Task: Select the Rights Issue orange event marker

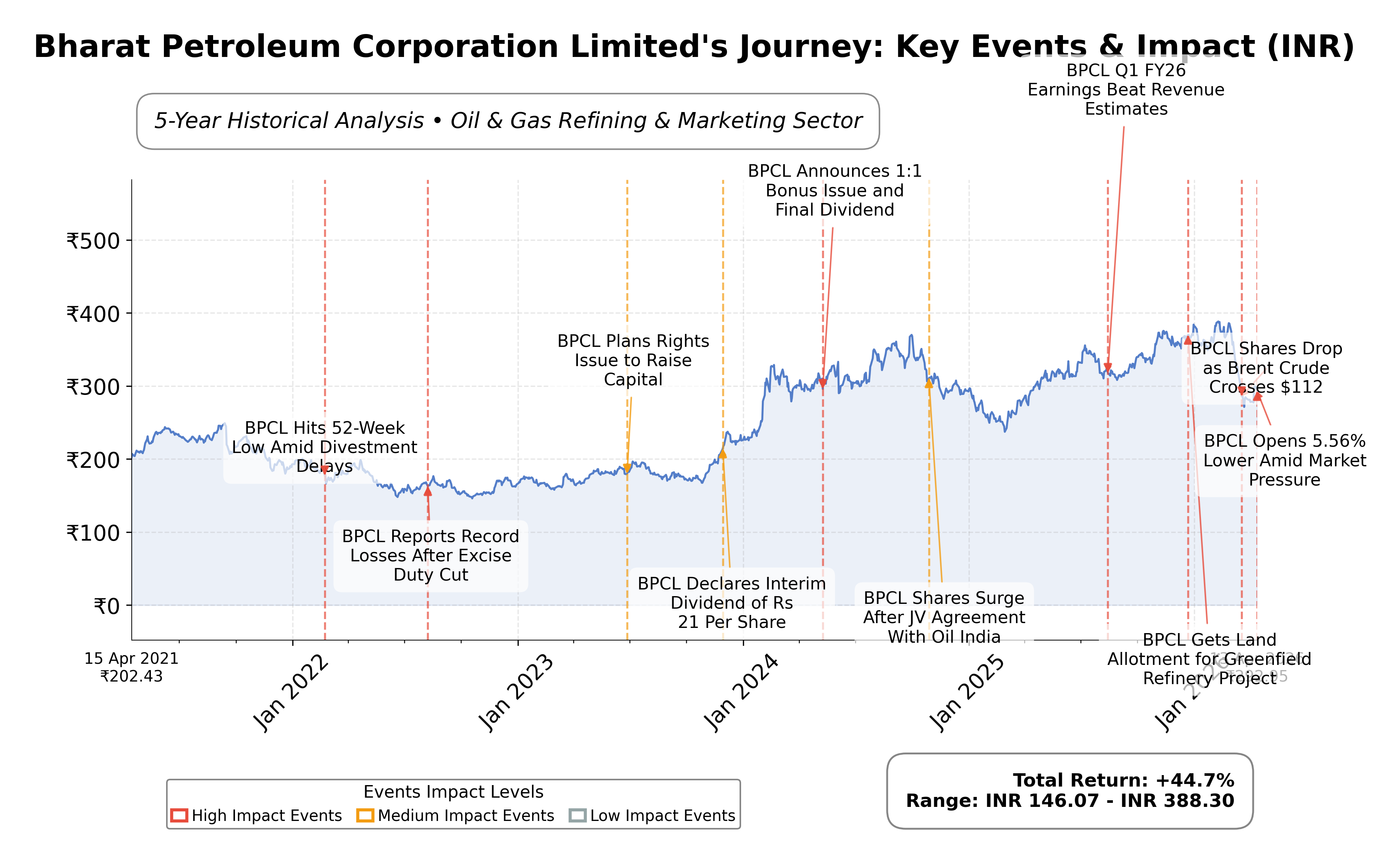Action: [x=627, y=468]
